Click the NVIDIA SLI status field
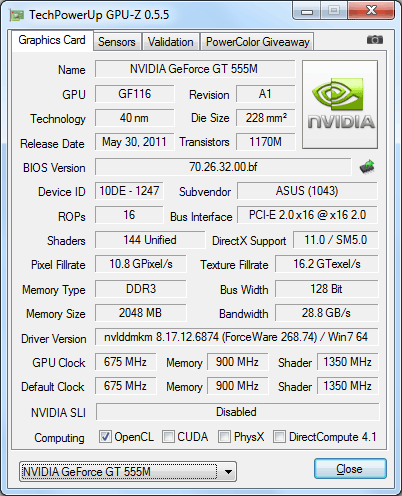The height and width of the screenshot is (496, 402). pos(237,412)
